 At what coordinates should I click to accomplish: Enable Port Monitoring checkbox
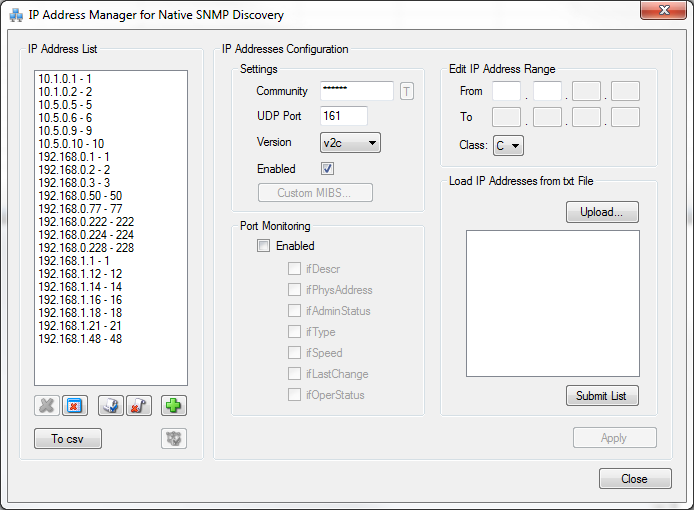click(264, 246)
